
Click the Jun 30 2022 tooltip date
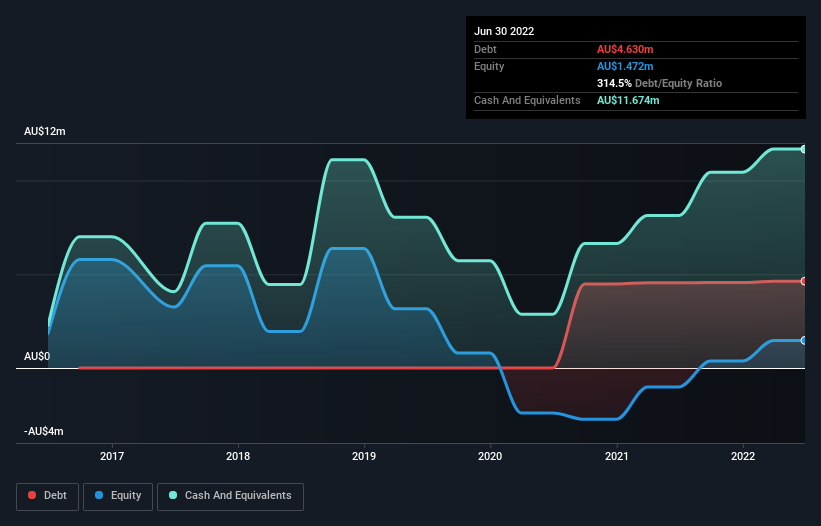click(x=504, y=31)
